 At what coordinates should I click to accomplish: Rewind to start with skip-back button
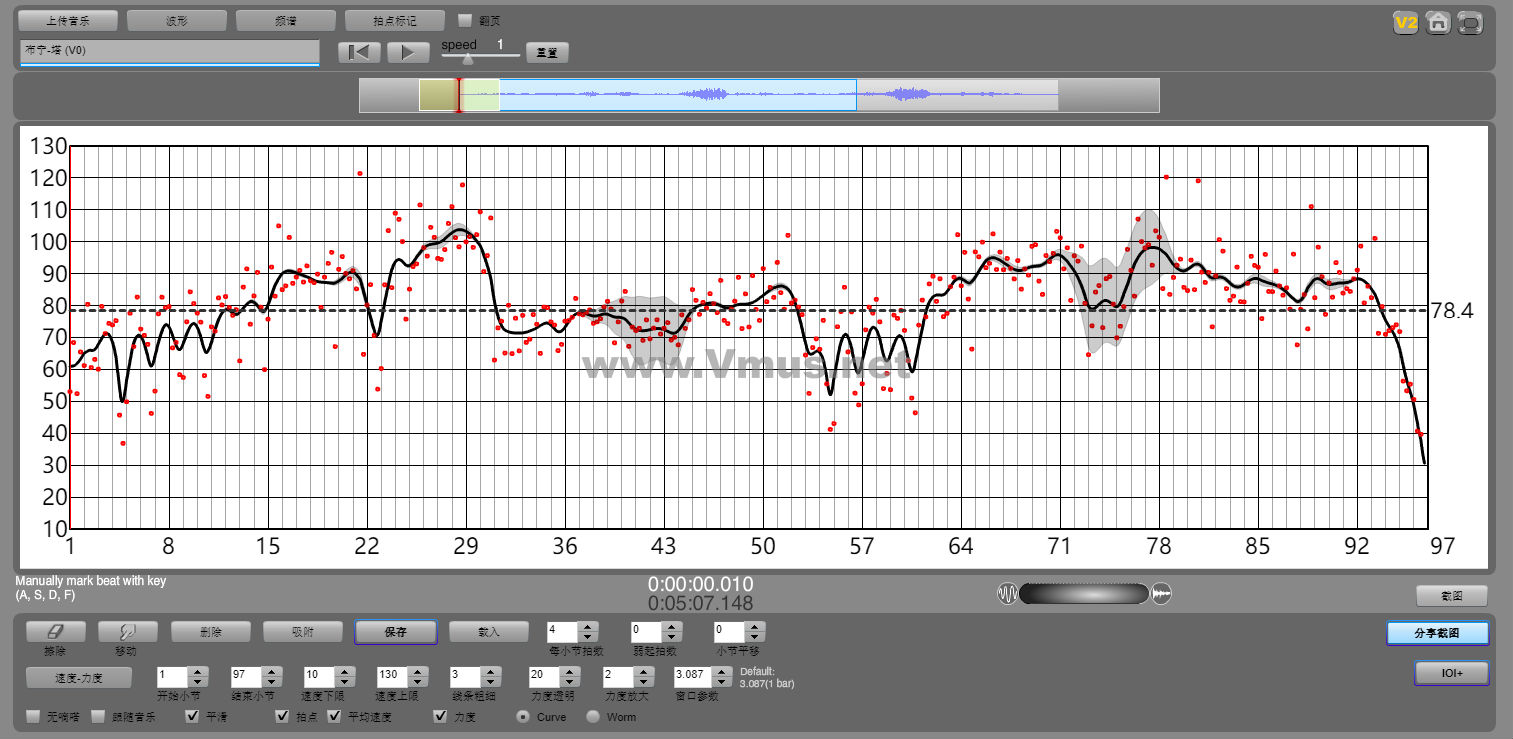pyautogui.click(x=359, y=53)
